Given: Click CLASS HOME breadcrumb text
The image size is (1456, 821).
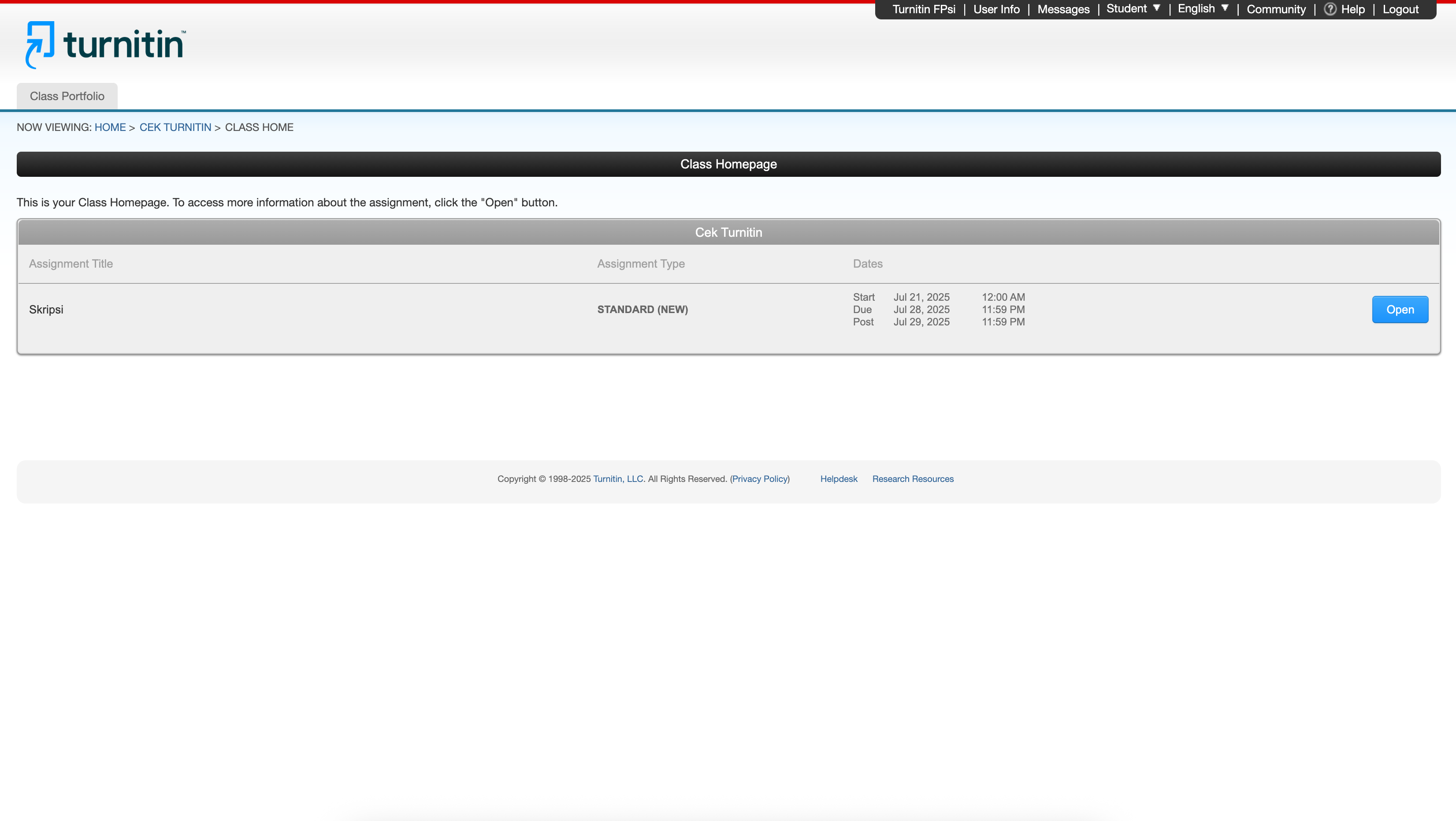Looking at the screenshot, I should click(259, 127).
